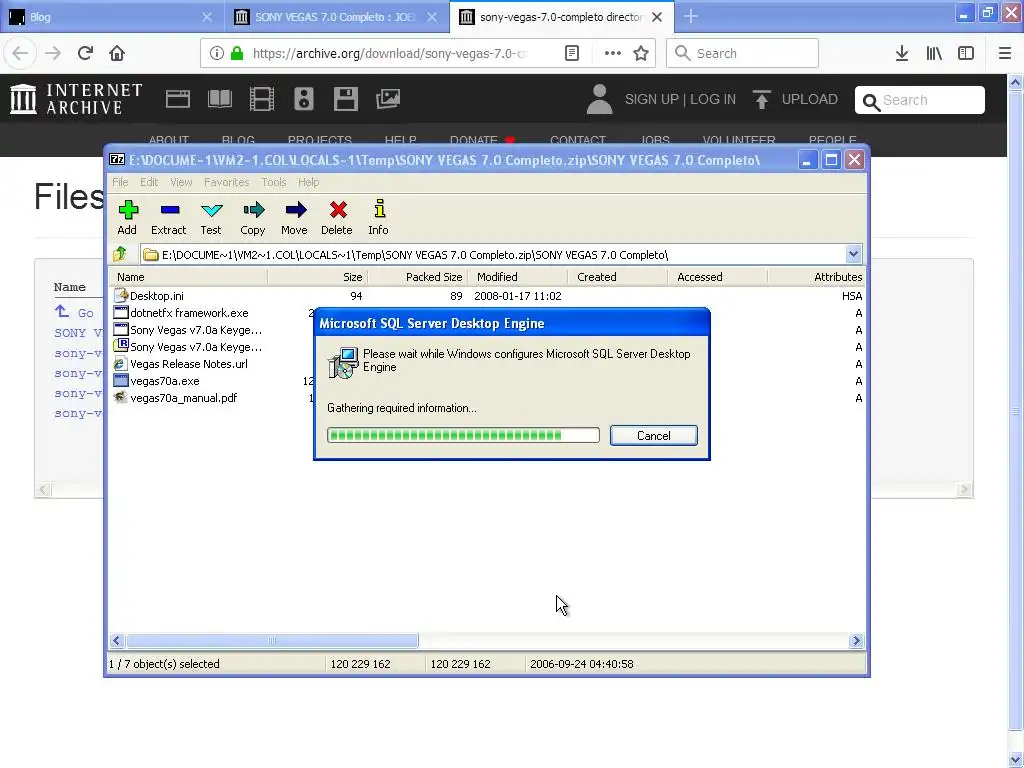Image resolution: width=1024 pixels, height=768 pixels.
Task: Open the Firefox home page icon
Action: (x=117, y=53)
